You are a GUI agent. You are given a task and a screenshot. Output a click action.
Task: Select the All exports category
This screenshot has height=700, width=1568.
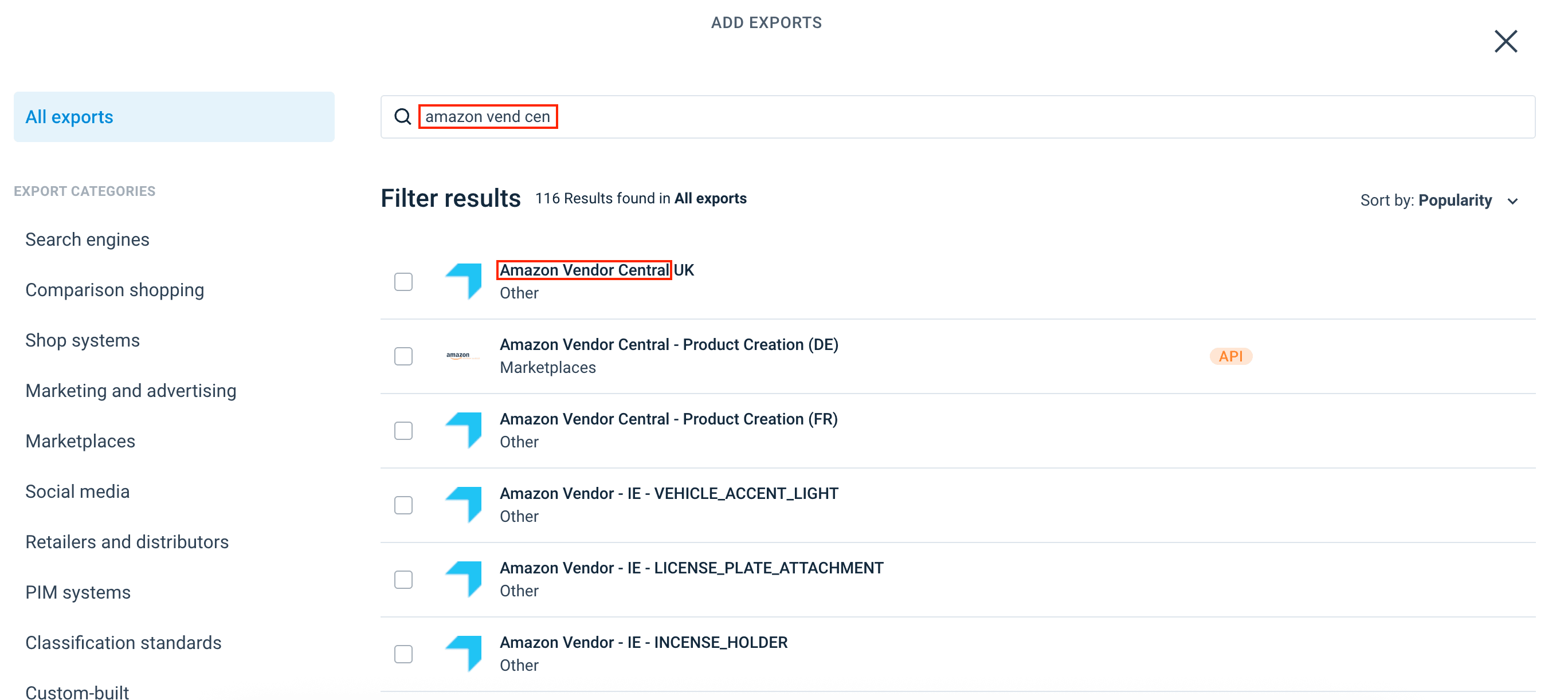[x=174, y=117]
